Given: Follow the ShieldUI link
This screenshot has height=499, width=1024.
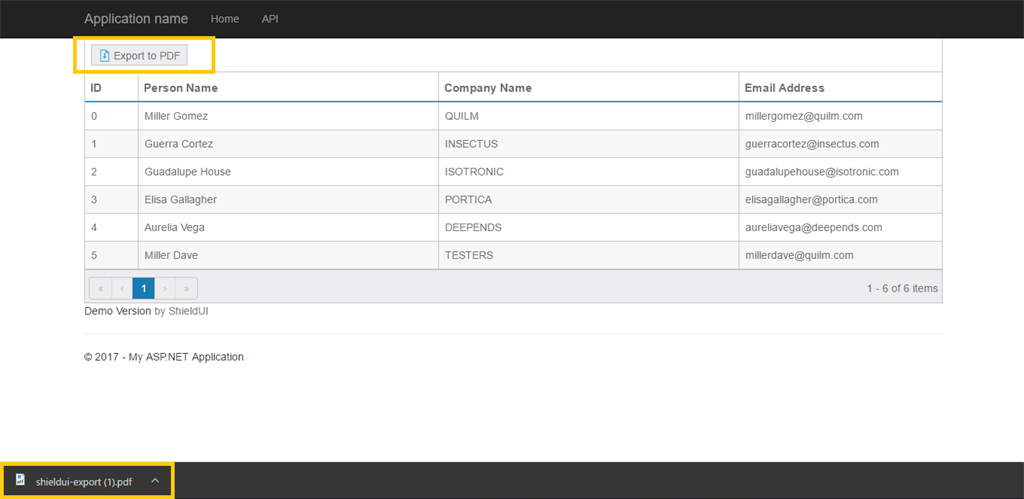Looking at the screenshot, I should (189, 311).
